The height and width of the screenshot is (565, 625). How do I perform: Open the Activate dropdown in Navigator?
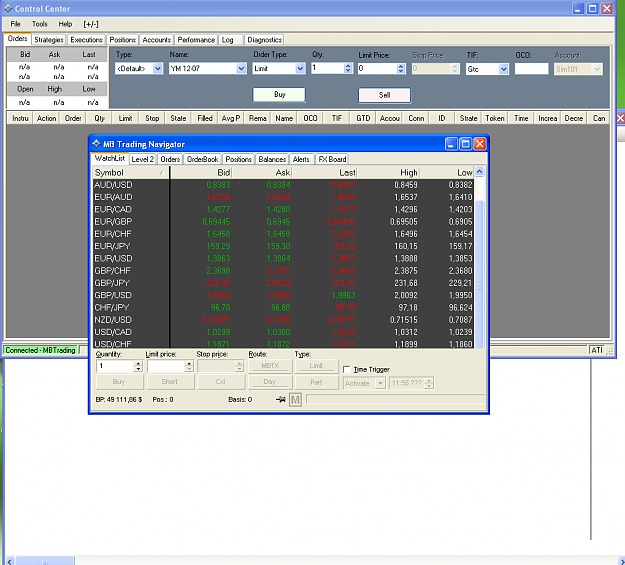(380, 383)
